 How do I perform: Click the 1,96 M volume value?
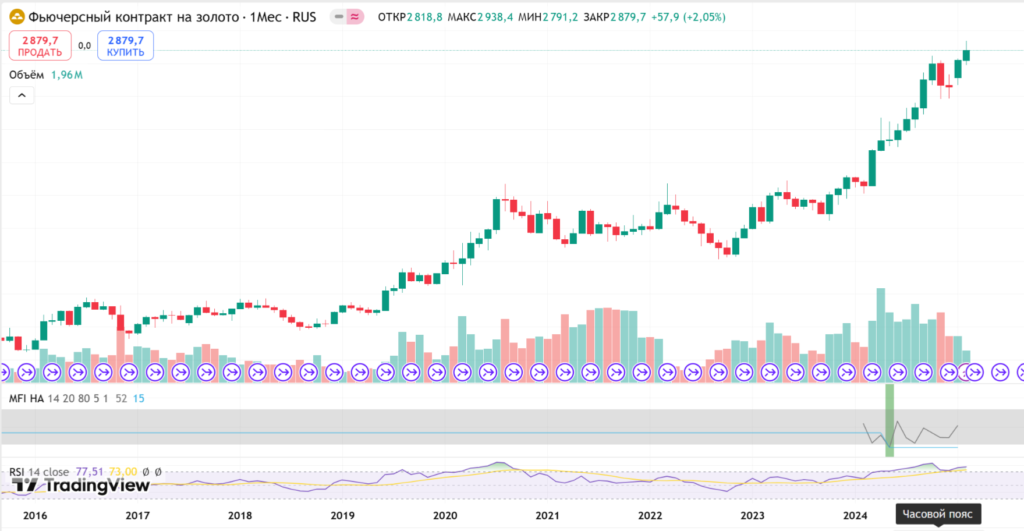(x=67, y=75)
